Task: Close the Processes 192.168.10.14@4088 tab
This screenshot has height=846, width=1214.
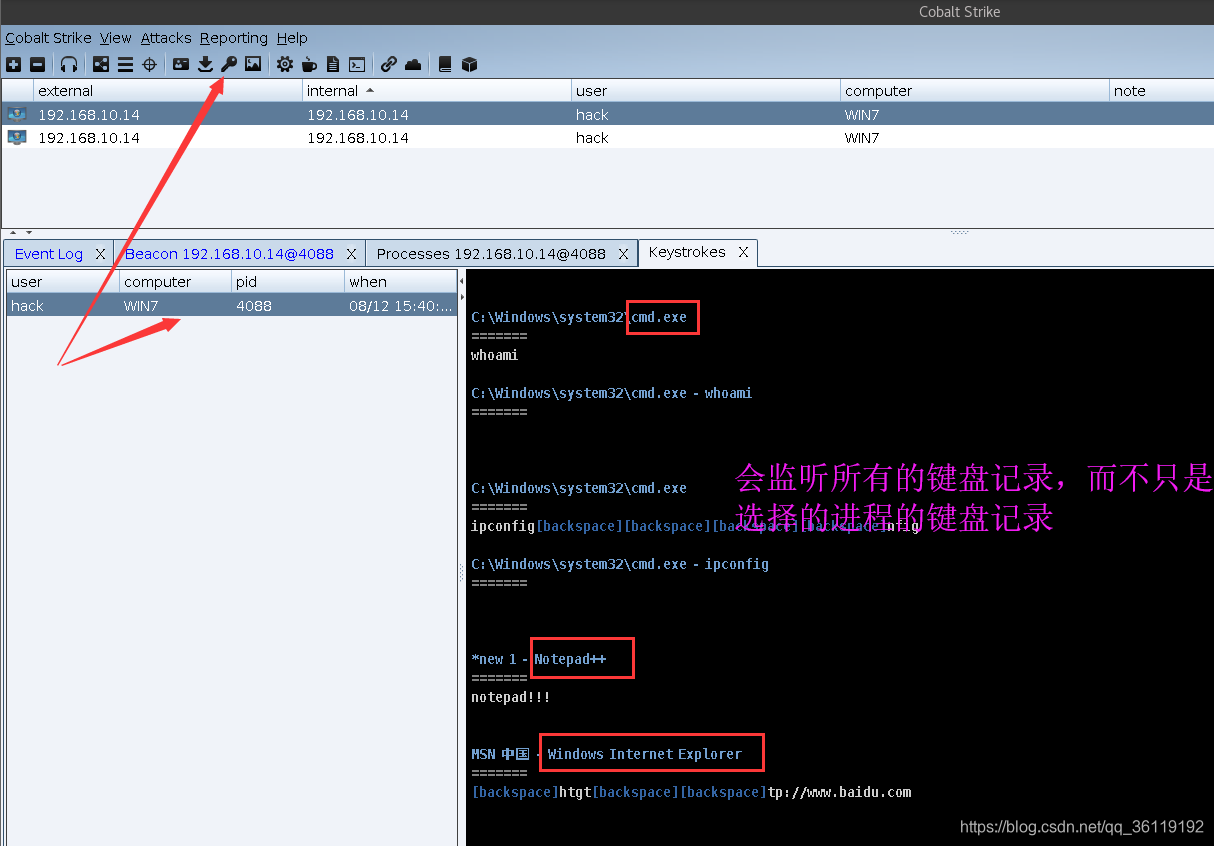Action: [623, 254]
